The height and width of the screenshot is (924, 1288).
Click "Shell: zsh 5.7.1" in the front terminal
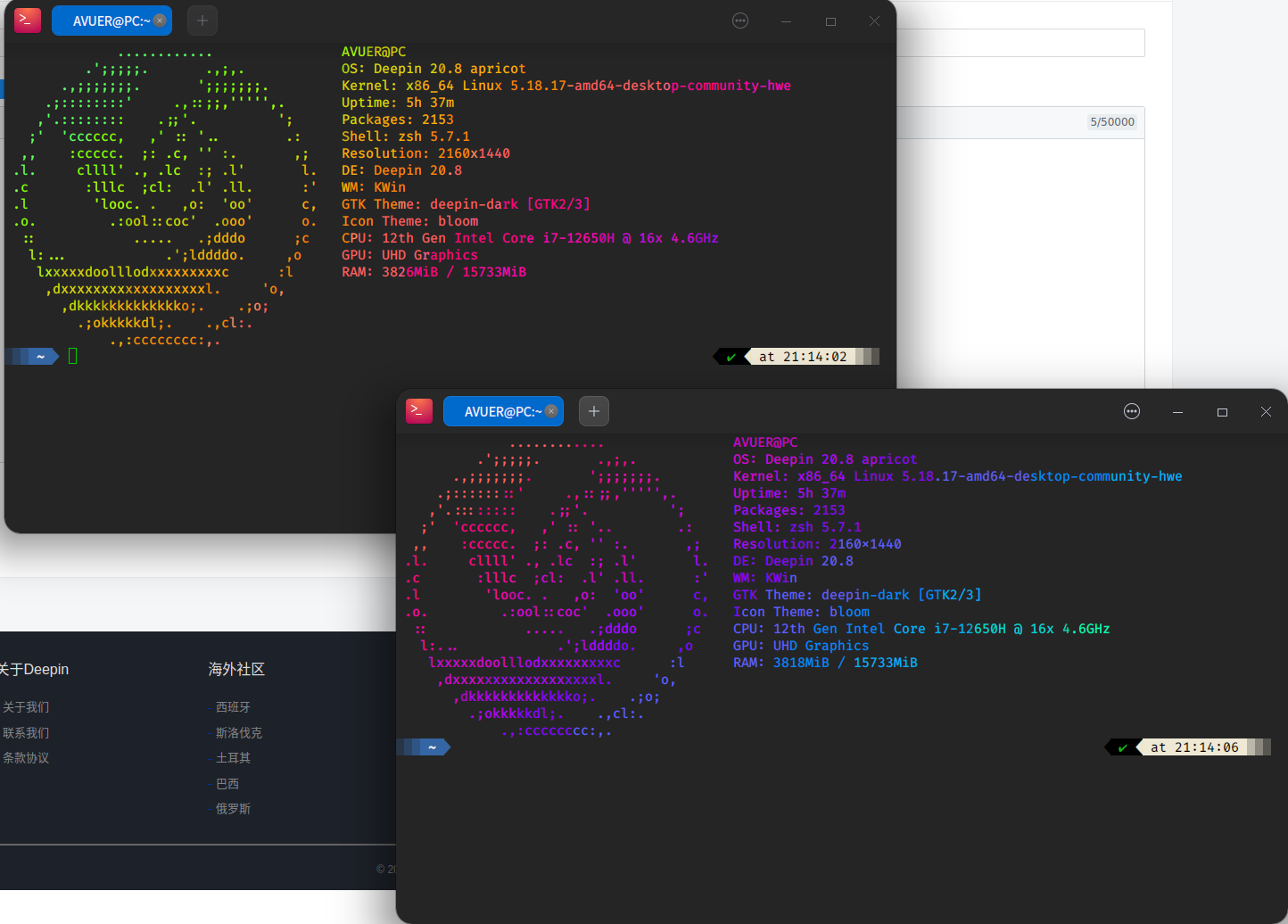point(797,527)
